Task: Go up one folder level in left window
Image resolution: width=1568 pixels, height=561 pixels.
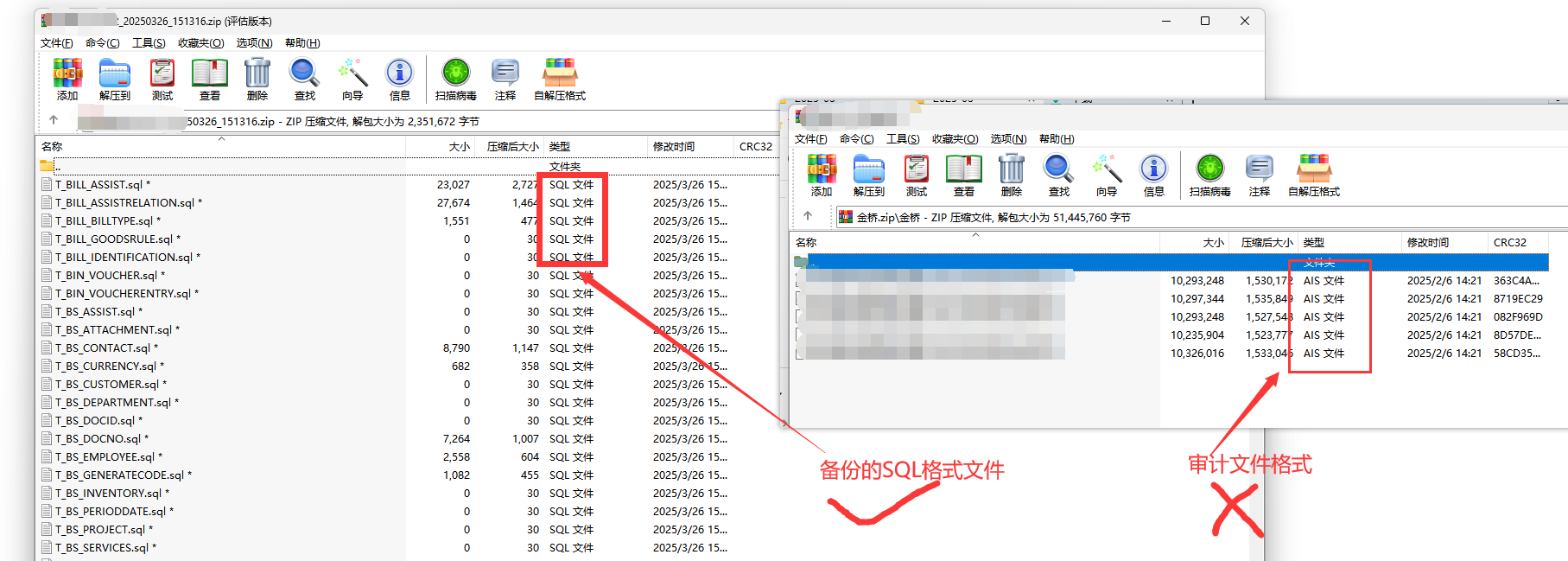Action: pos(54,120)
